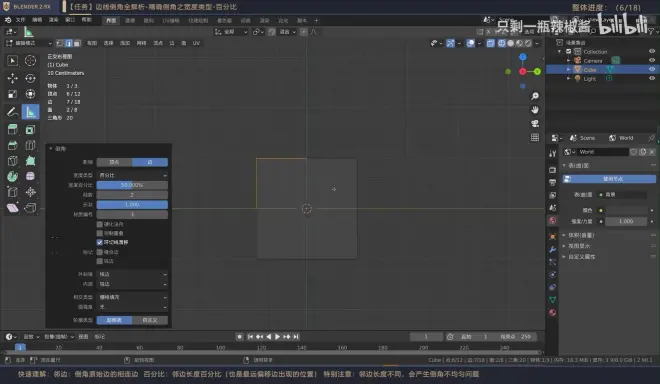Viewport: 660px width, 384px height.
Task: Click the viewport zoom magnifier icon
Action: (x=535, y=96)
